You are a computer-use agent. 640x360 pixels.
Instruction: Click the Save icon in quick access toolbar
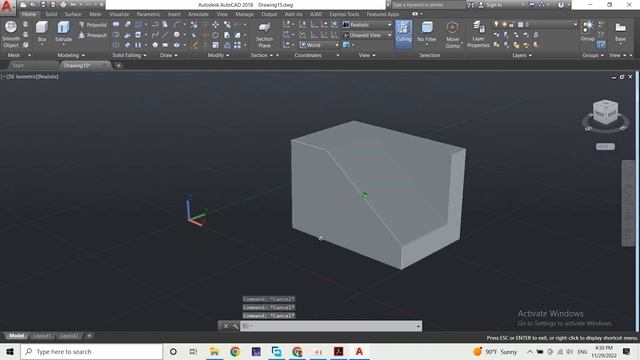43,5
